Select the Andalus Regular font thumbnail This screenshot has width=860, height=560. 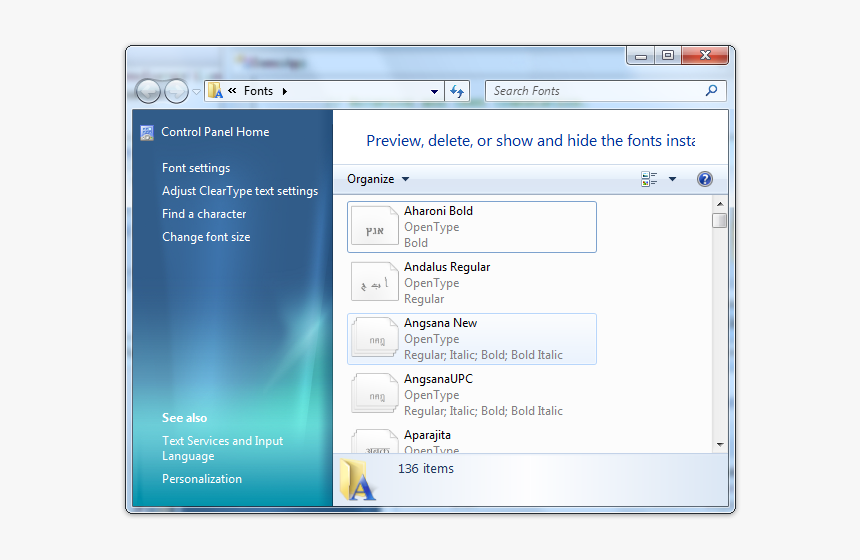point(375,282)
